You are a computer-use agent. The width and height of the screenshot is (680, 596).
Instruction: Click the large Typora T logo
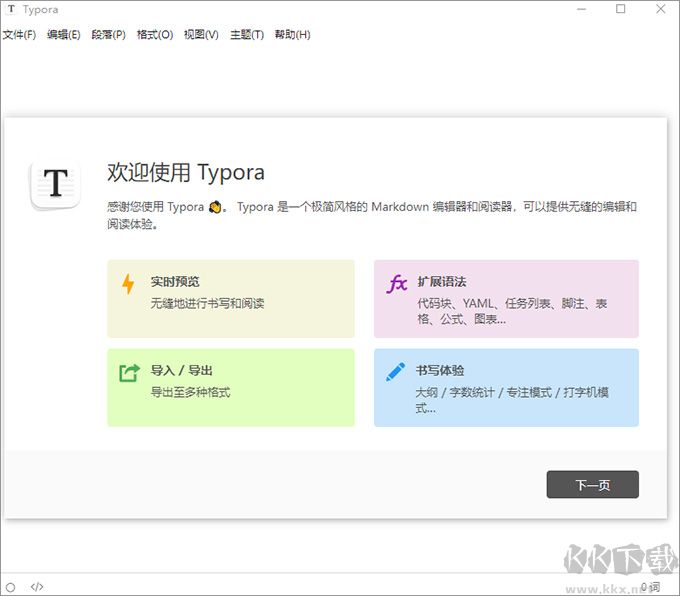pos(56,185)
